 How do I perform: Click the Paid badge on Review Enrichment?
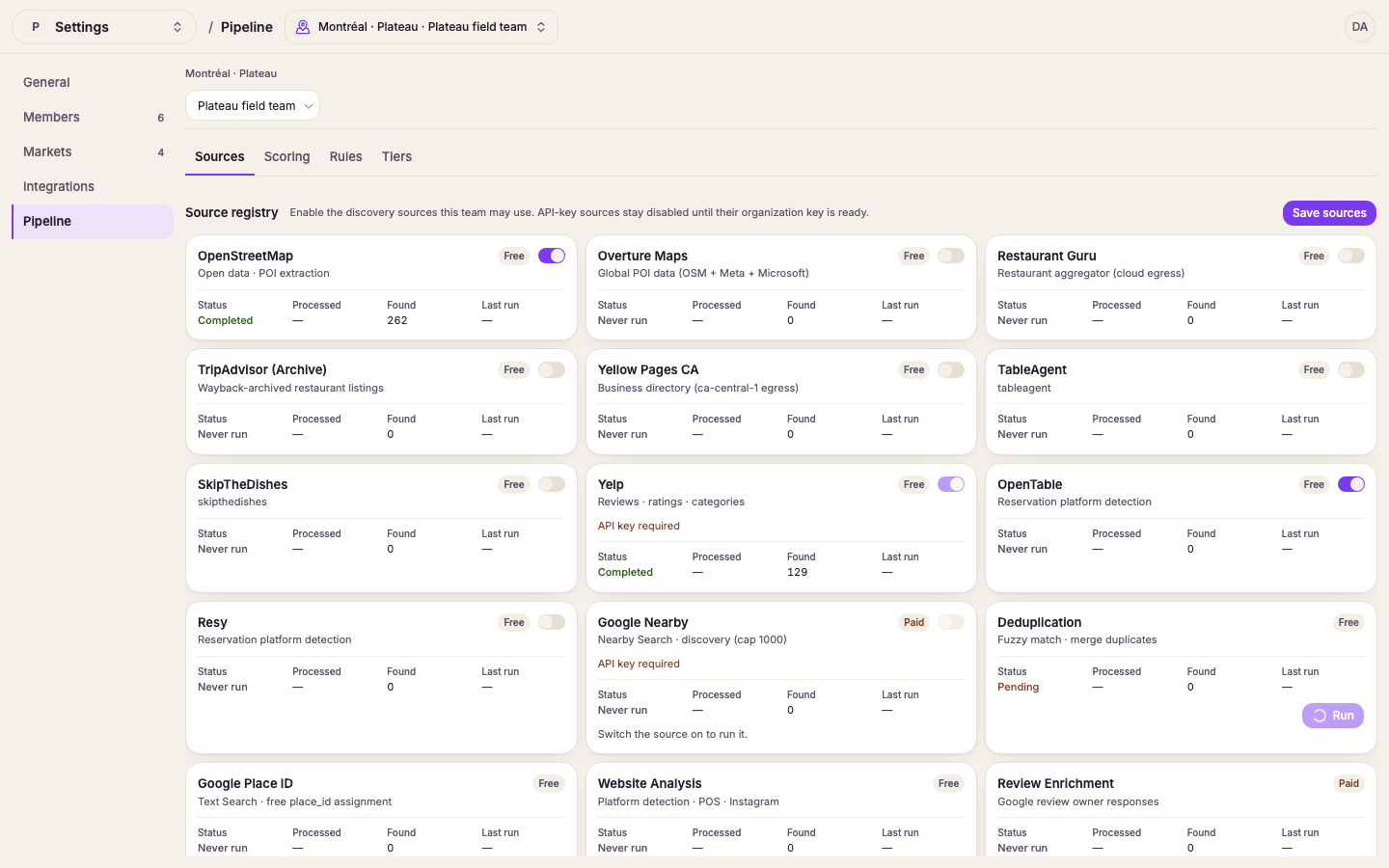[1348, 784]
